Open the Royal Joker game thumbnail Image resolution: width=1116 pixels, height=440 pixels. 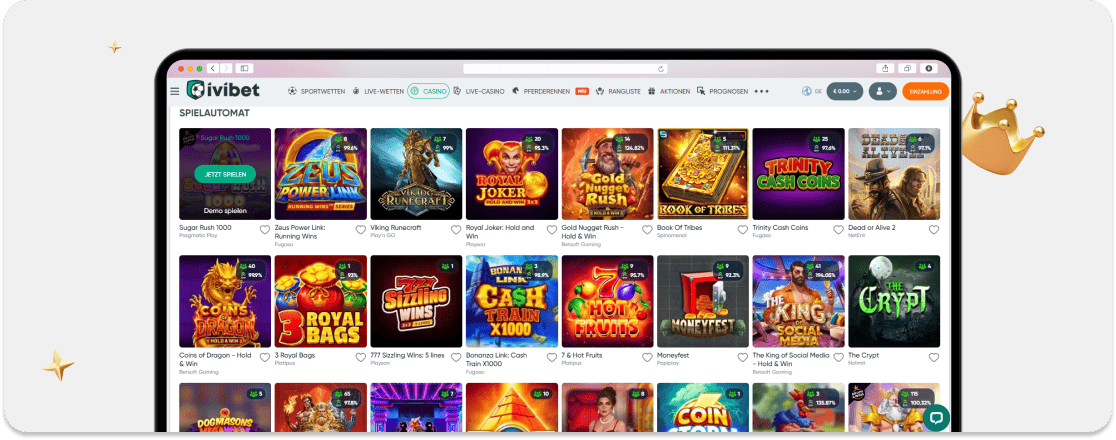point(512,174)
